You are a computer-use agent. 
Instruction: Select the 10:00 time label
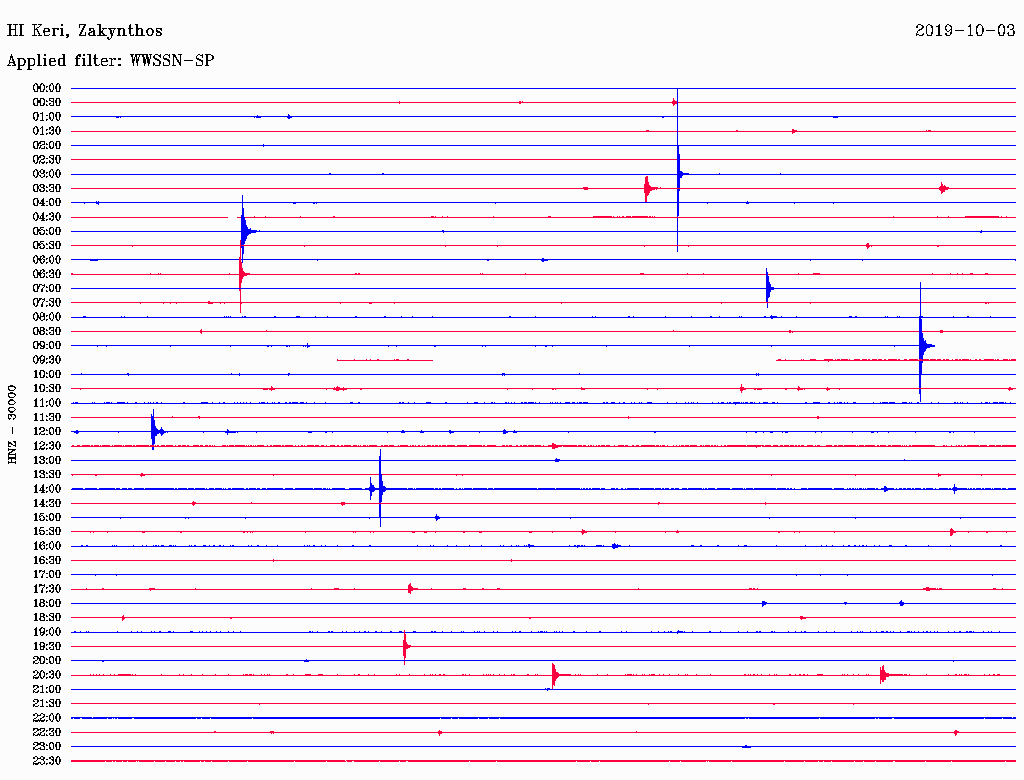[46, 374]
